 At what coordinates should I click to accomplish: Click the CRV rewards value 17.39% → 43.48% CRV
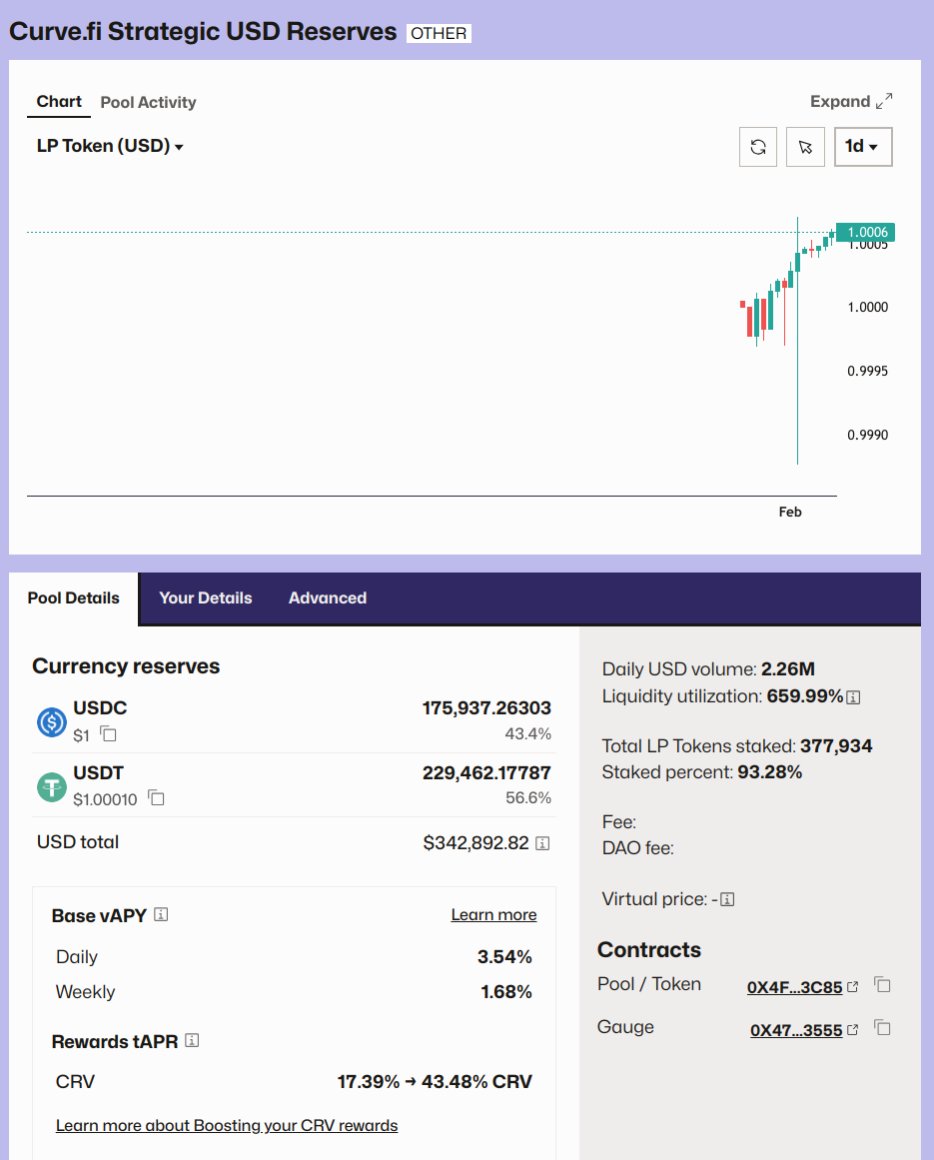pos(434,1082)
